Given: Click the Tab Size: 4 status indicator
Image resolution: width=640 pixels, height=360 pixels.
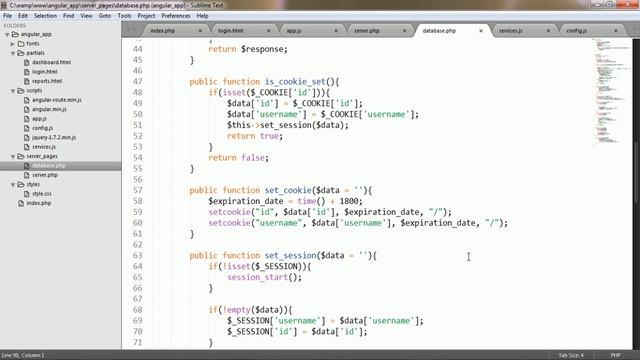Looking at the screenshot, I should (571, 355).
